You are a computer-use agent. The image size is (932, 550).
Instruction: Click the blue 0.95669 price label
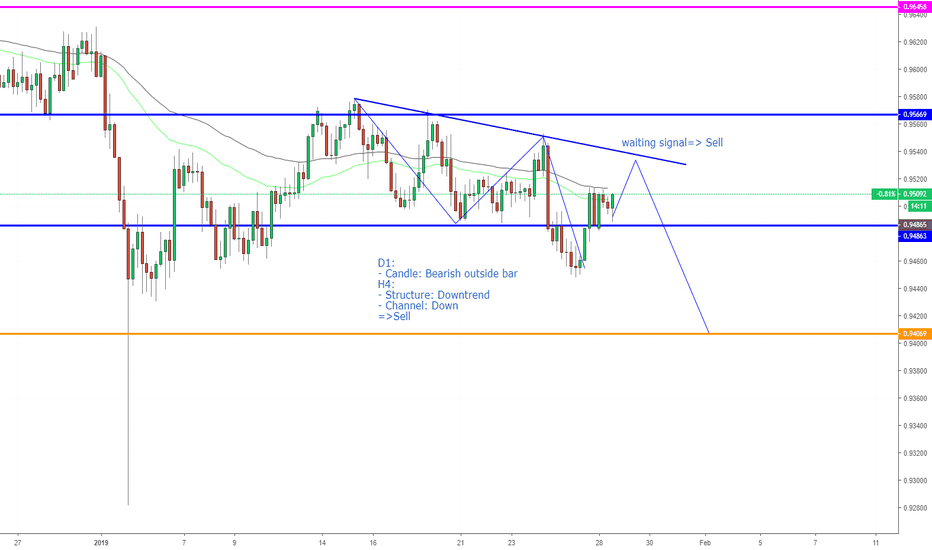coord(914,114)
